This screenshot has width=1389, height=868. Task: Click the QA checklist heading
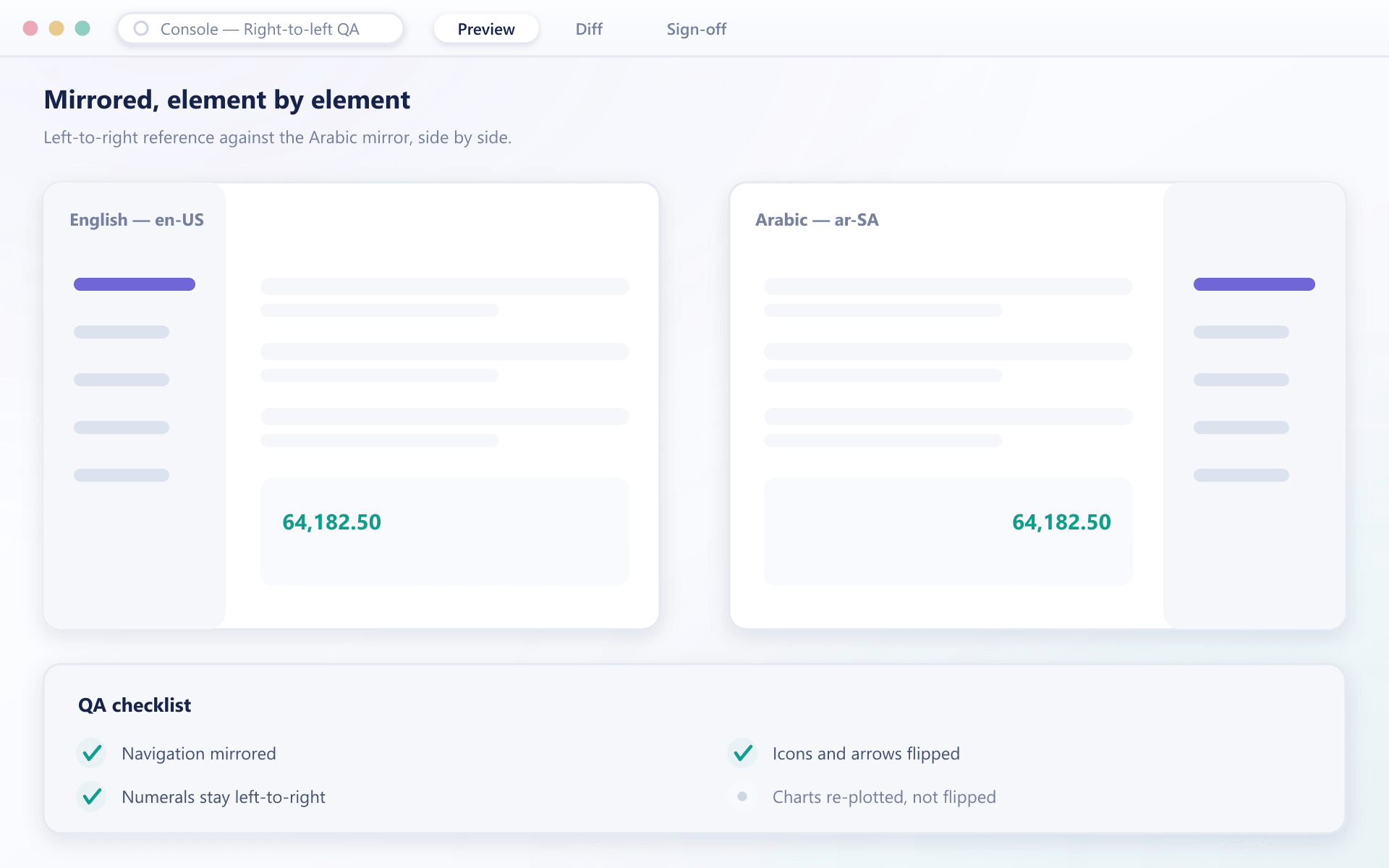(x=135, y=705)
